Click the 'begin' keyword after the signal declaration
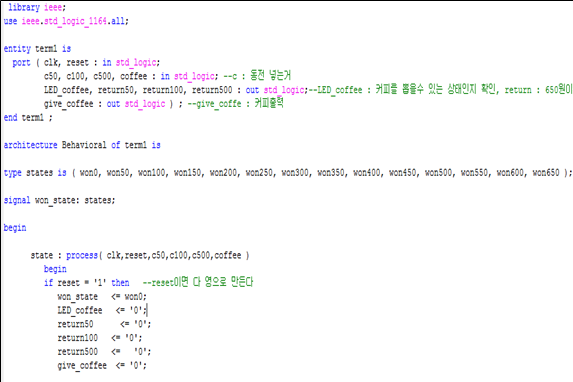The width and height of the screenshot is (573, 382). (15, 228)
